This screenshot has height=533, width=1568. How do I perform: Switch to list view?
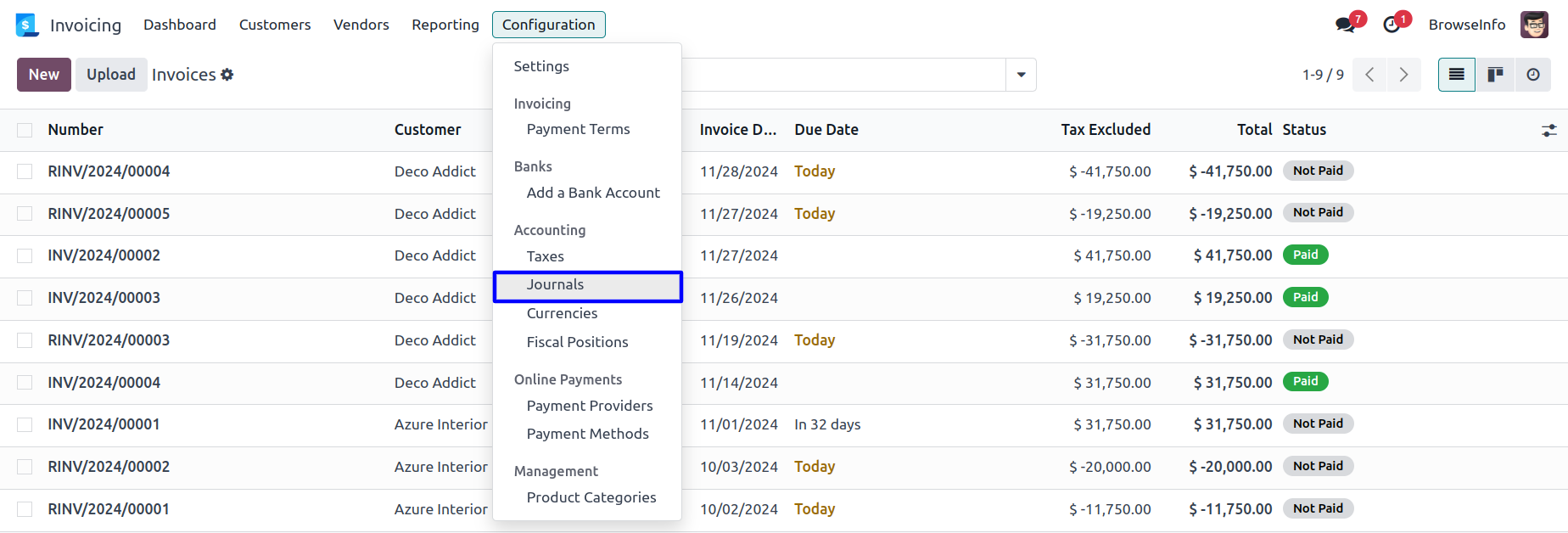click(x=1456, y=75)
